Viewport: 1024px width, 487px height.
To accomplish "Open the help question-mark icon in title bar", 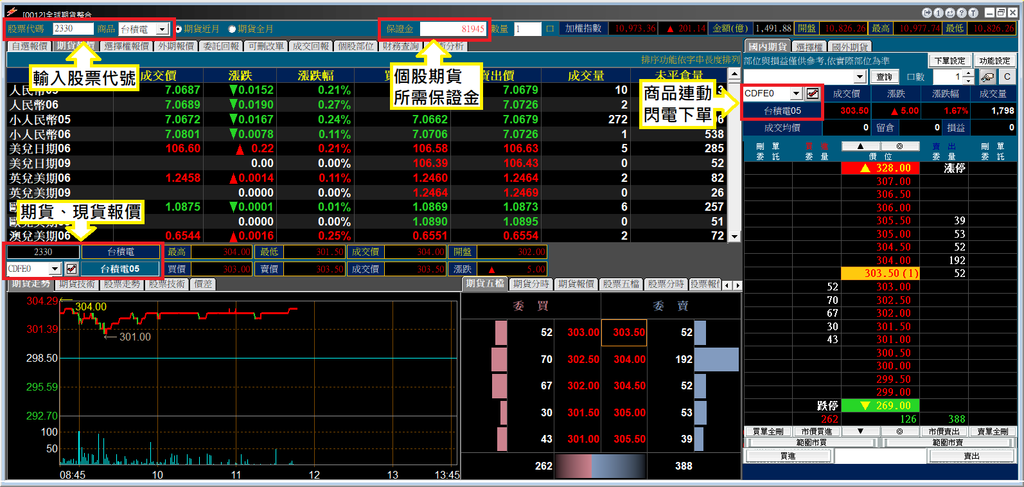I will click(x=961, y=12).
